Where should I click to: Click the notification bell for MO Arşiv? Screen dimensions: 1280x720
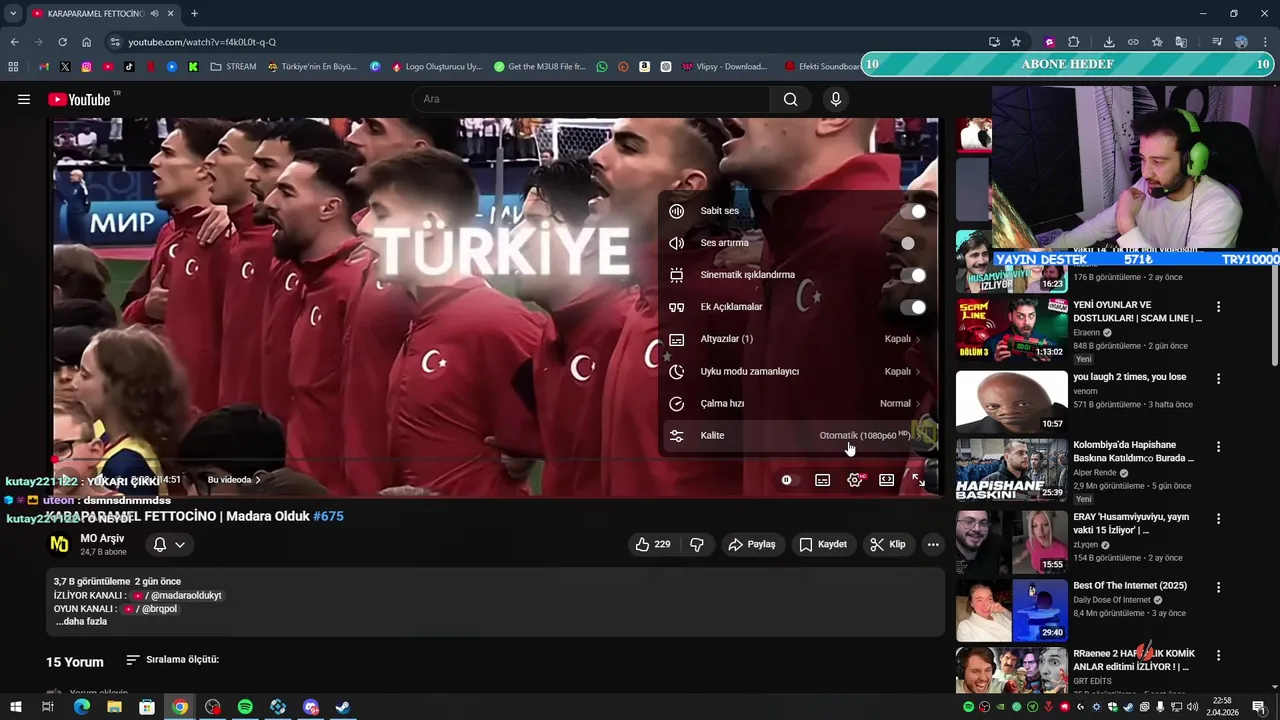point(159,544)
